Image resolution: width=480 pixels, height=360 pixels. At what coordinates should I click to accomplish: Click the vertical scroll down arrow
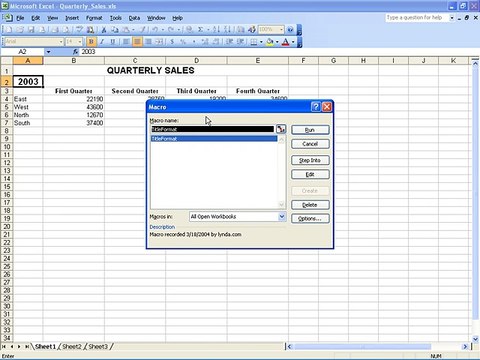click(475, 339)
